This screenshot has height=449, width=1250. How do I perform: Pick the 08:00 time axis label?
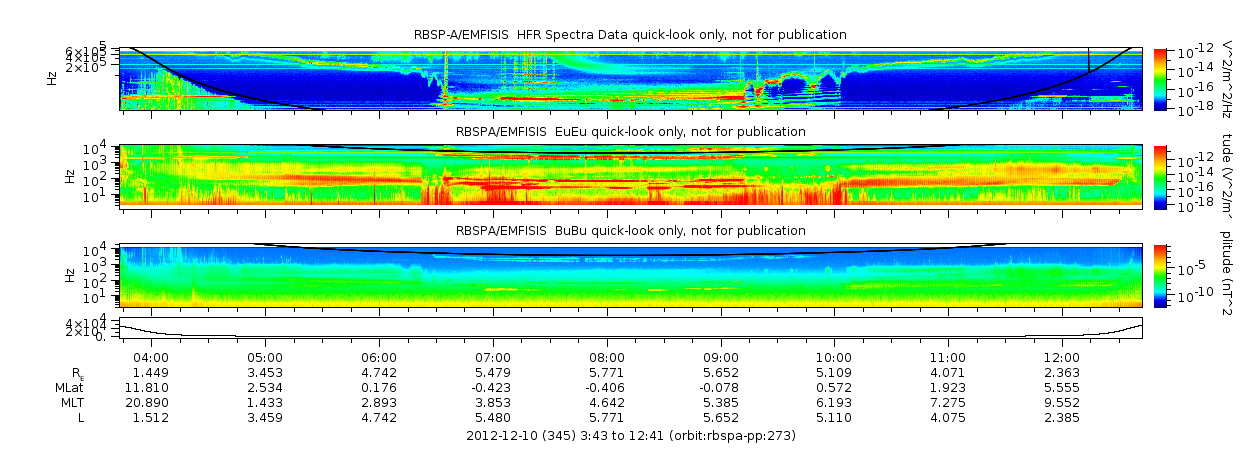click(x=607, y=358)
